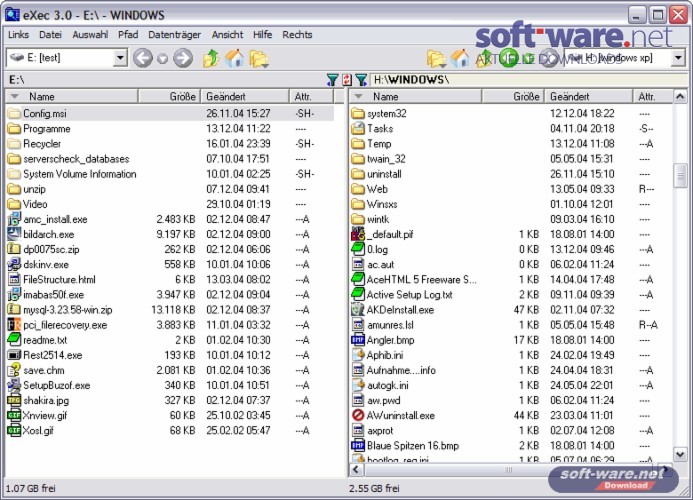Sort right panel by Geändert column
Viewport: 693px width, 500px height.
(x=588, y=96)
